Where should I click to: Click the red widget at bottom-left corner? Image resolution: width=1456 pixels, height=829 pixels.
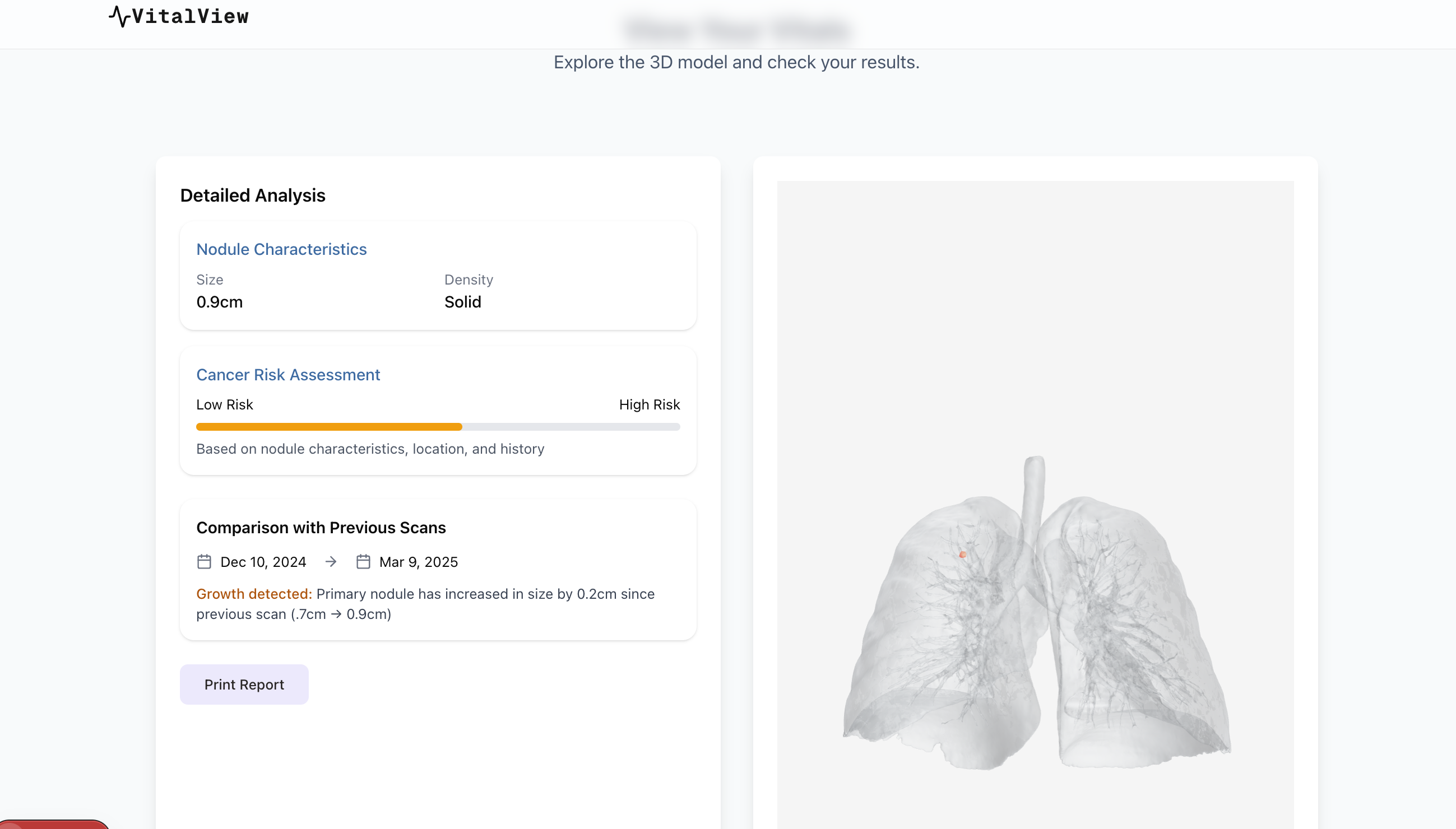[54, 824]
